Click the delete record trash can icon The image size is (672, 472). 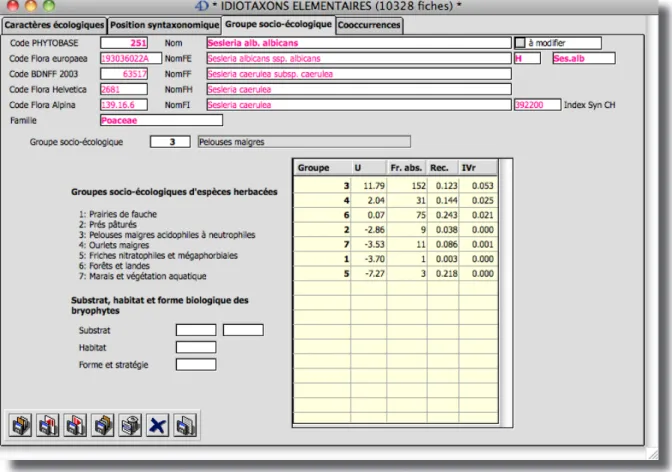(x=130, y=425)
